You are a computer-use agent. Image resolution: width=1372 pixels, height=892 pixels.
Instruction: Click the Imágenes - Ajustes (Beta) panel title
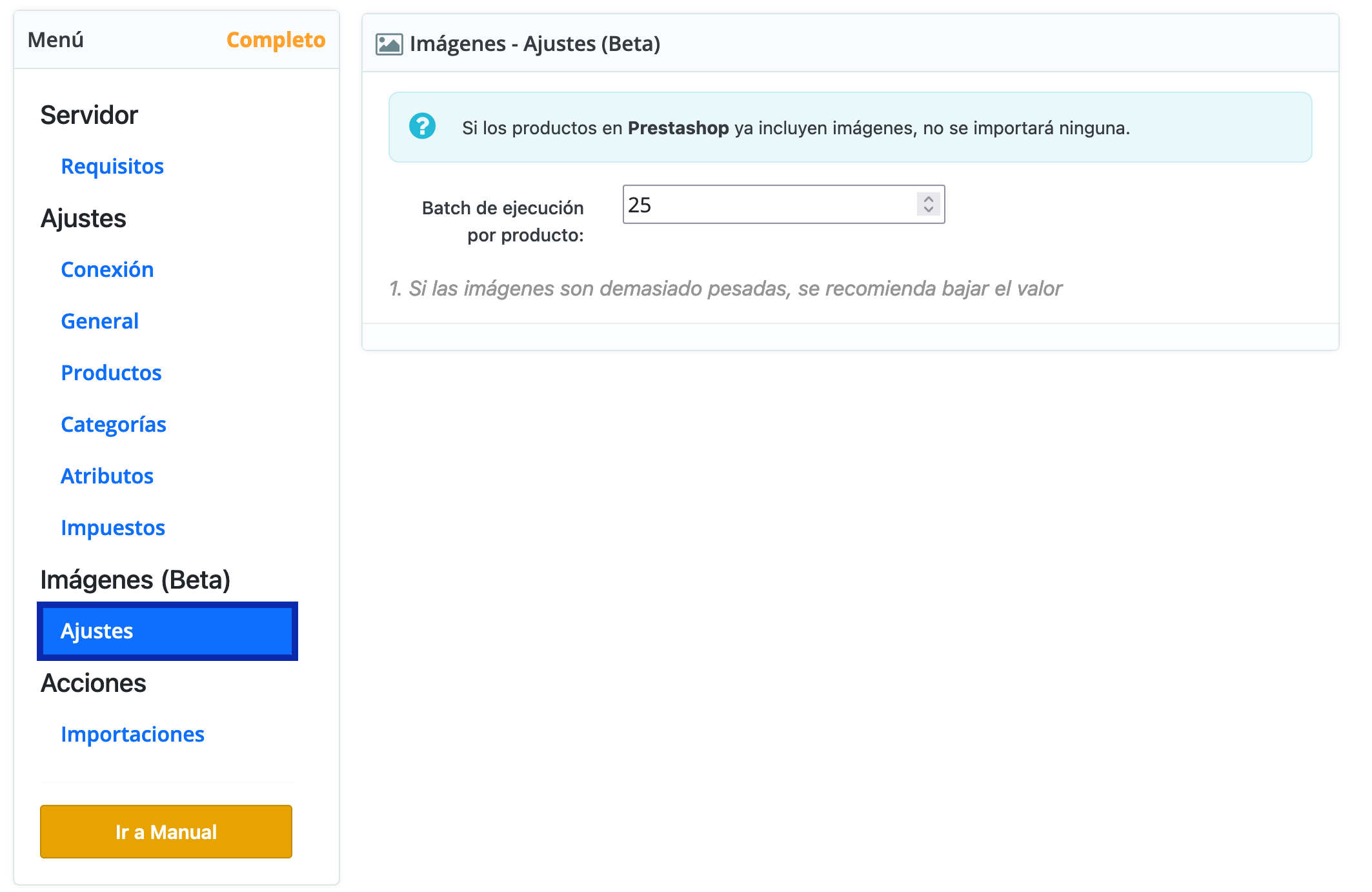tap(535, 44)
